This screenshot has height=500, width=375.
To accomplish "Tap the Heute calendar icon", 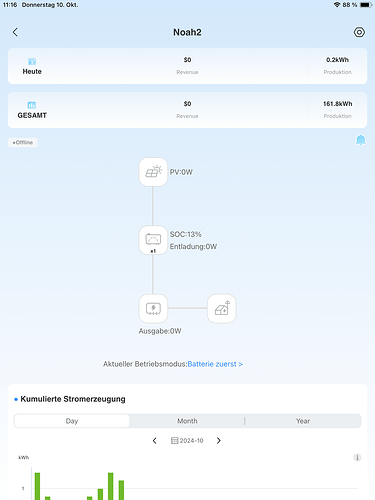I will click(x=32, y=61).
